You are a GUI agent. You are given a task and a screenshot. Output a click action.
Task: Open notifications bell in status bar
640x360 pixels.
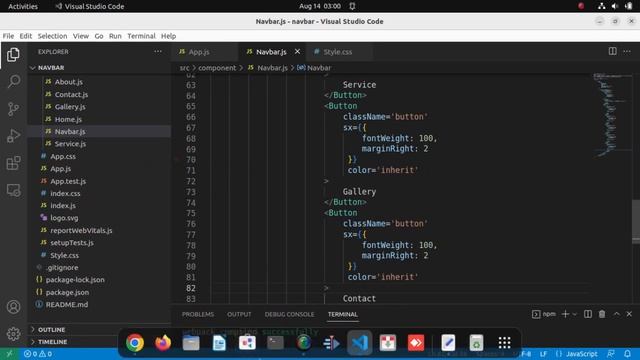click(x=627, y=354)
